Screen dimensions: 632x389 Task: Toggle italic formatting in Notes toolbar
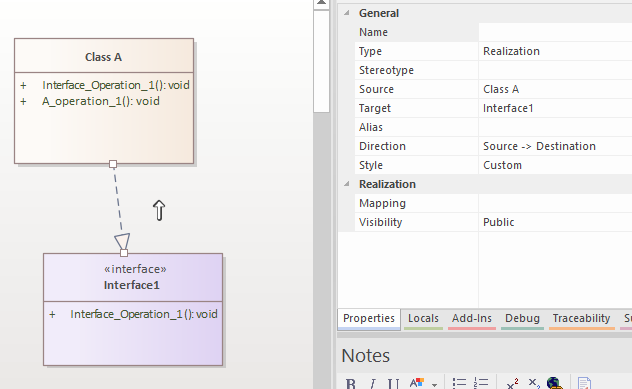373,383
